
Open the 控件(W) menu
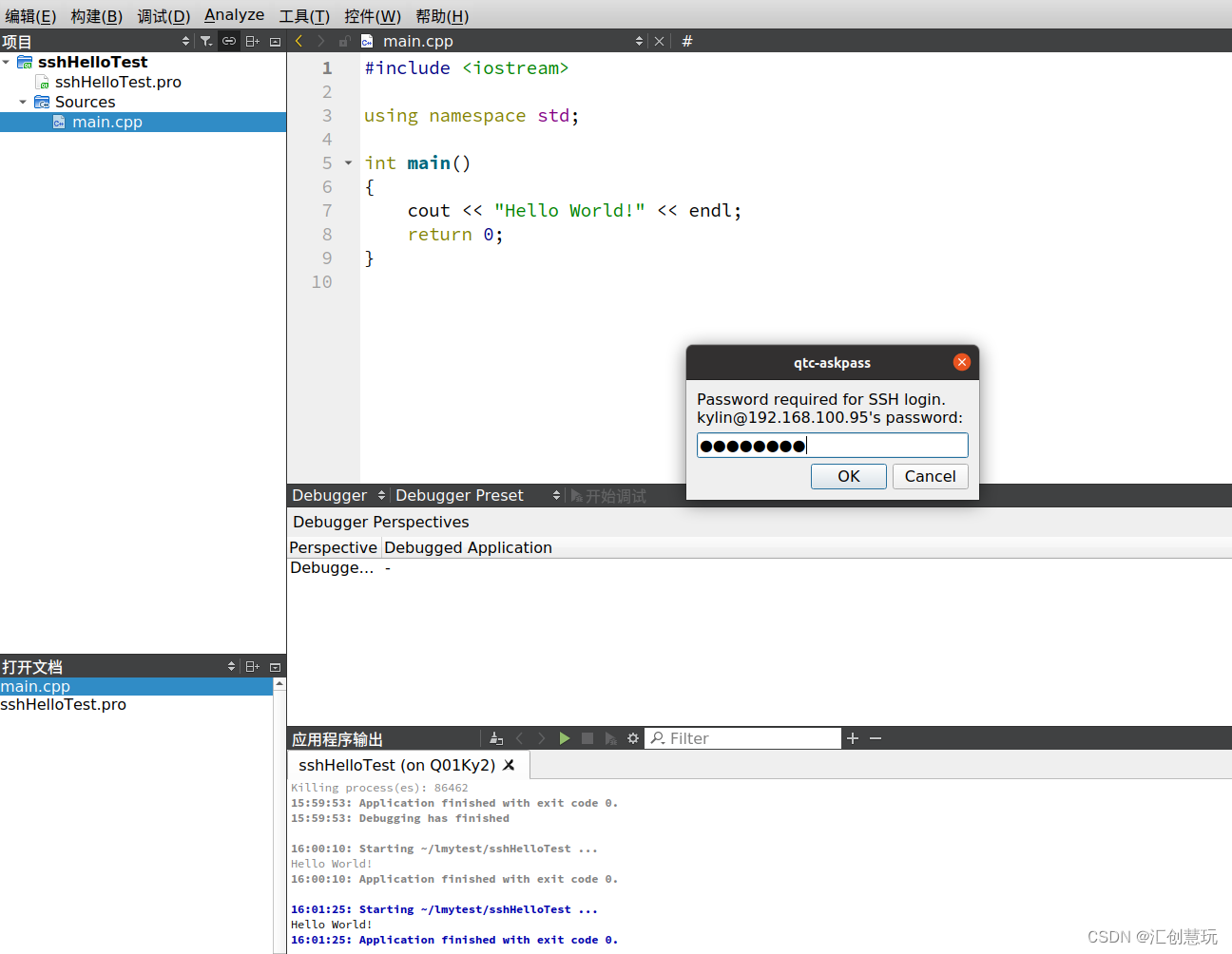(372, 16)
